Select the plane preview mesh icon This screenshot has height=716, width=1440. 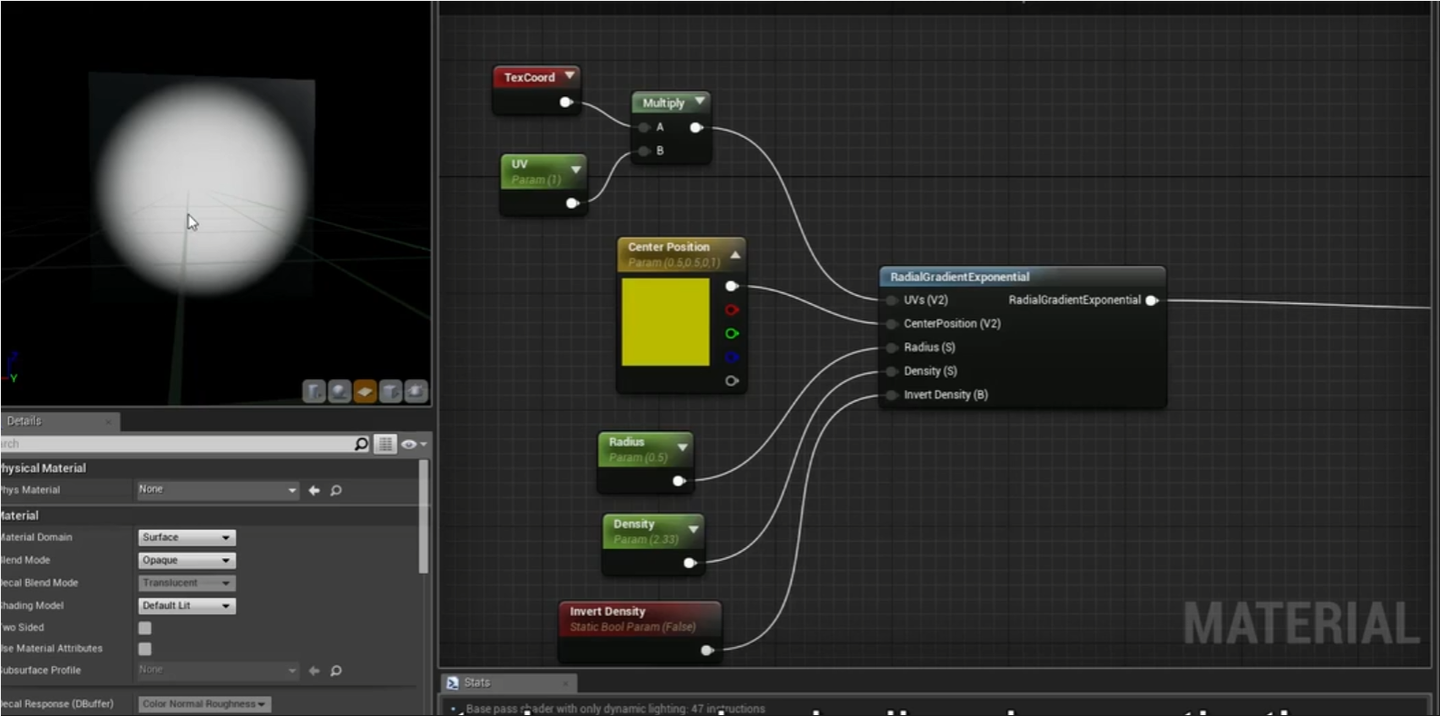click(365, 391)
